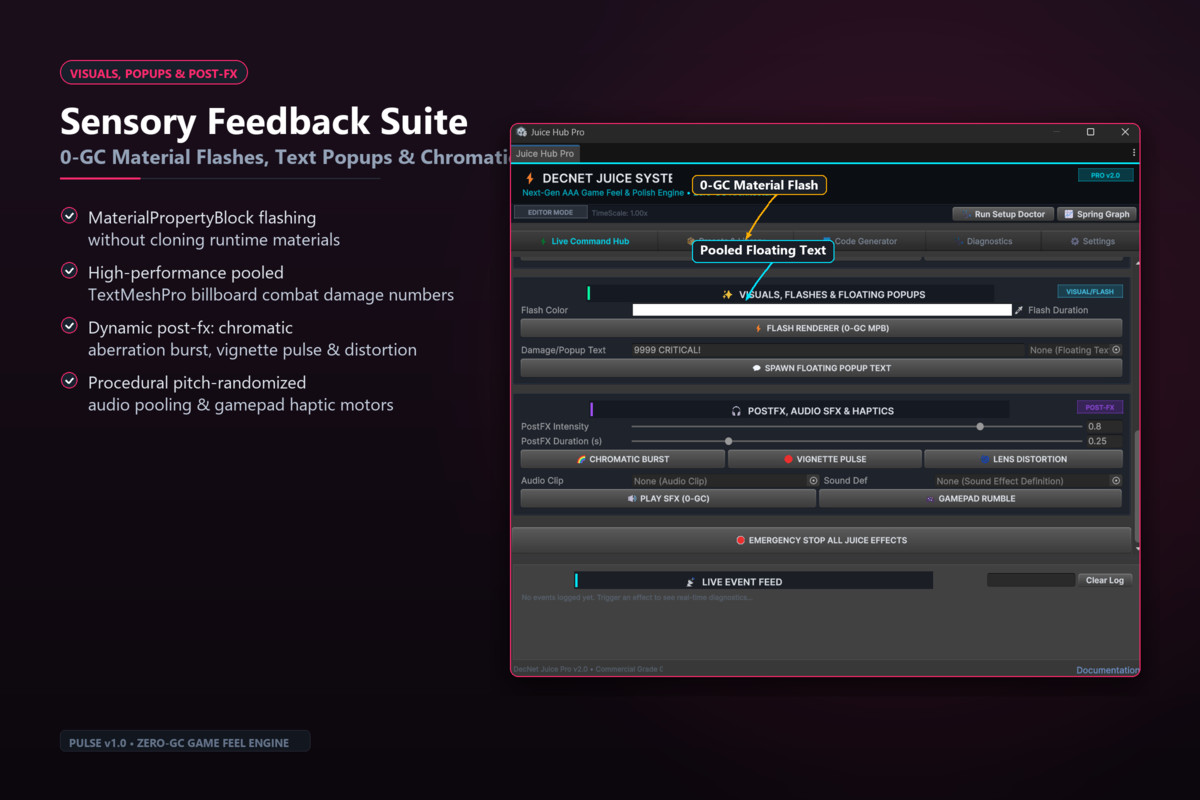
Task: Maximize the Juice Hub Pro window
Action: (1090, 132)
